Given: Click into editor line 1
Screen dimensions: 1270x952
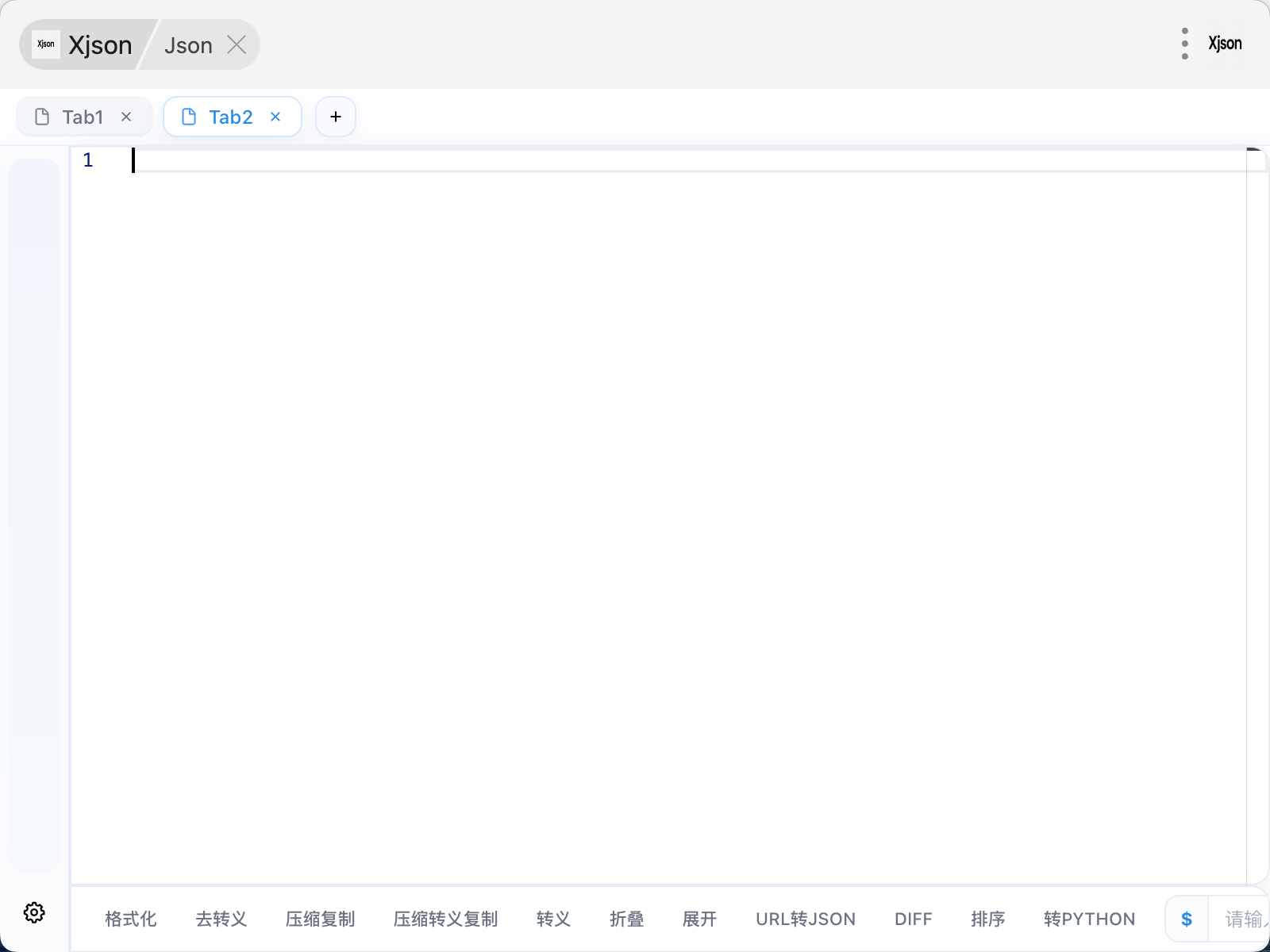Looking at the screenshot, I should [x=689, y=160].
